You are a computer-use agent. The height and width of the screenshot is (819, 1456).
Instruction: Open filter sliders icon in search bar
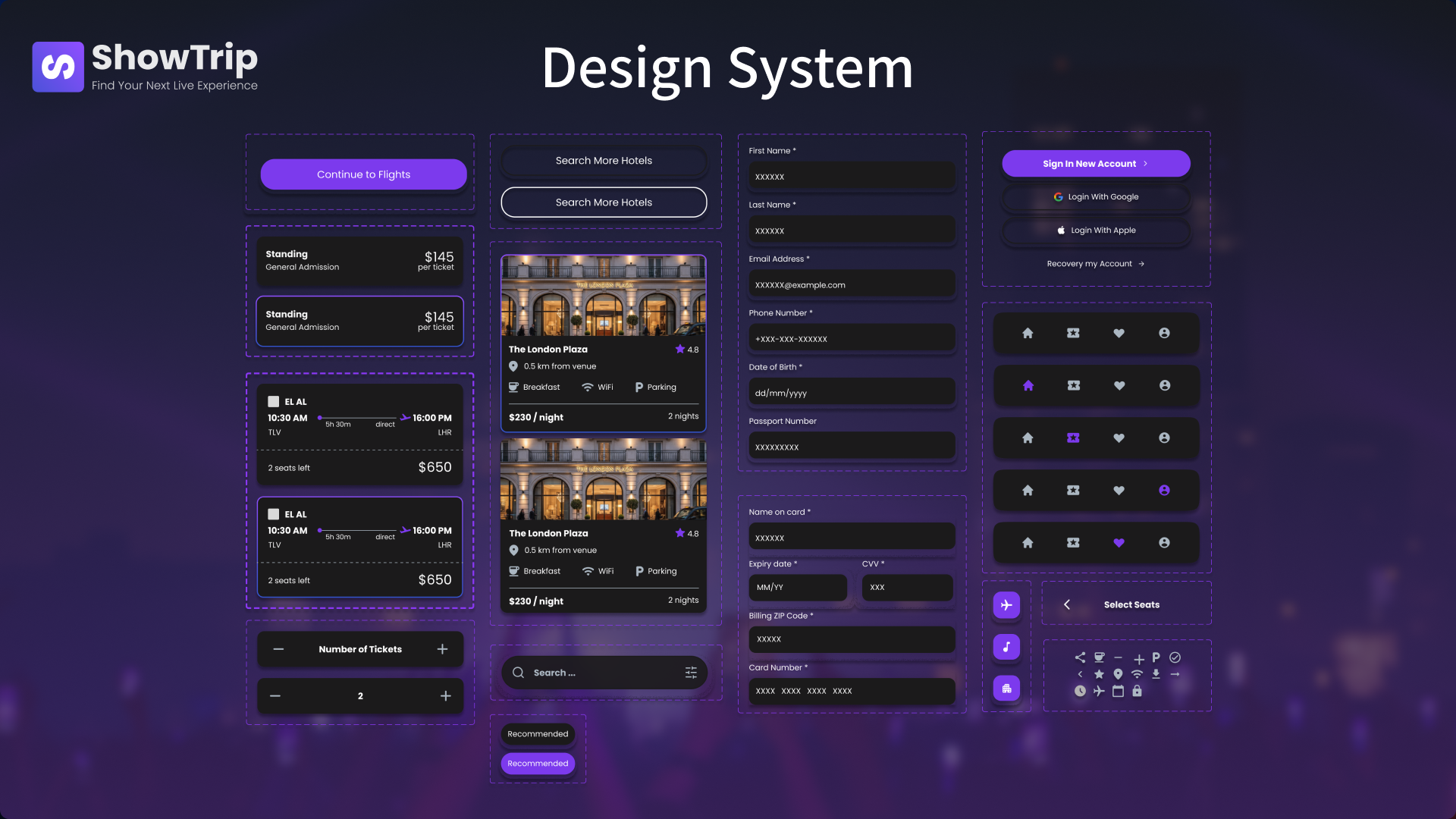[691, 673]
